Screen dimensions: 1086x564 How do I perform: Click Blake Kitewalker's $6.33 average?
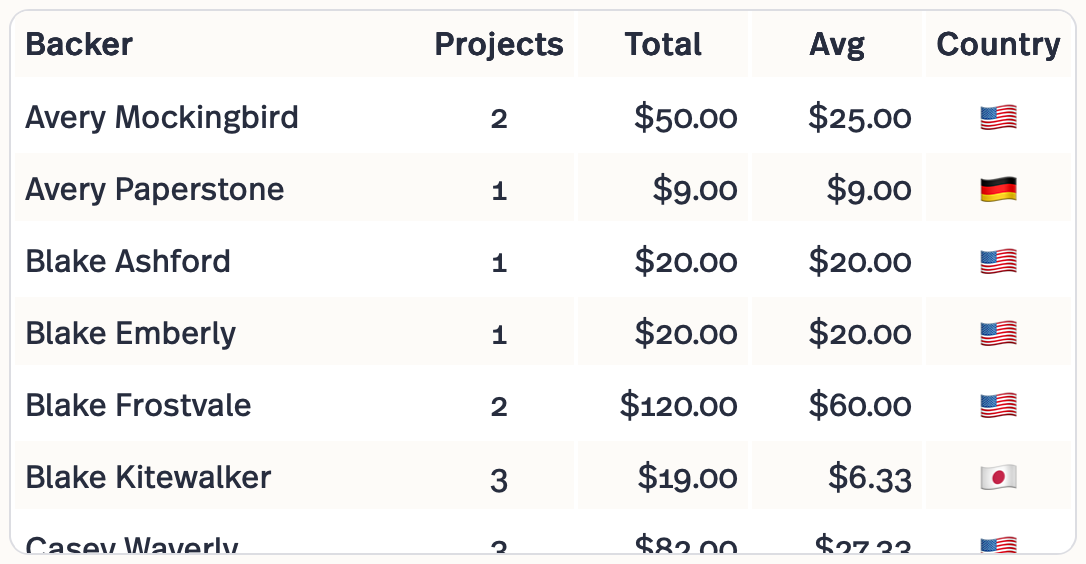[869, 478]
